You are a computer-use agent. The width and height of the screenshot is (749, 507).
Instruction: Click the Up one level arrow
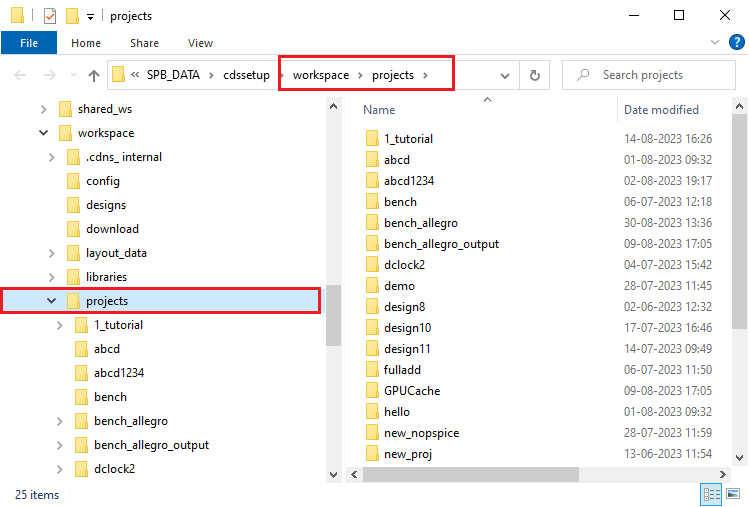point(94,75)
